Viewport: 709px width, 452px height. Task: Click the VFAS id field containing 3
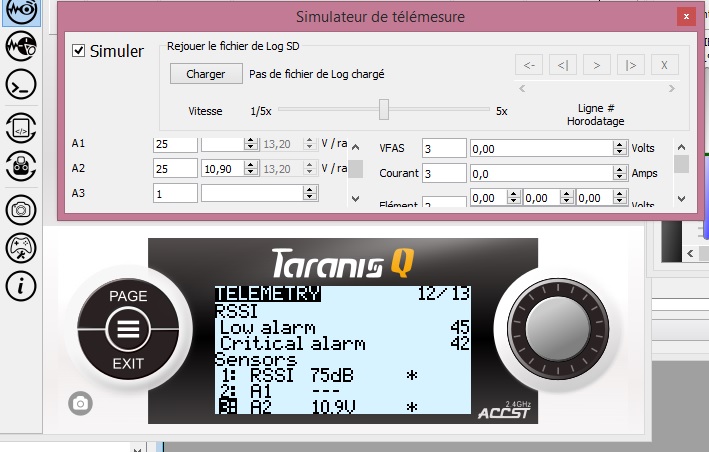coord(444,148)
